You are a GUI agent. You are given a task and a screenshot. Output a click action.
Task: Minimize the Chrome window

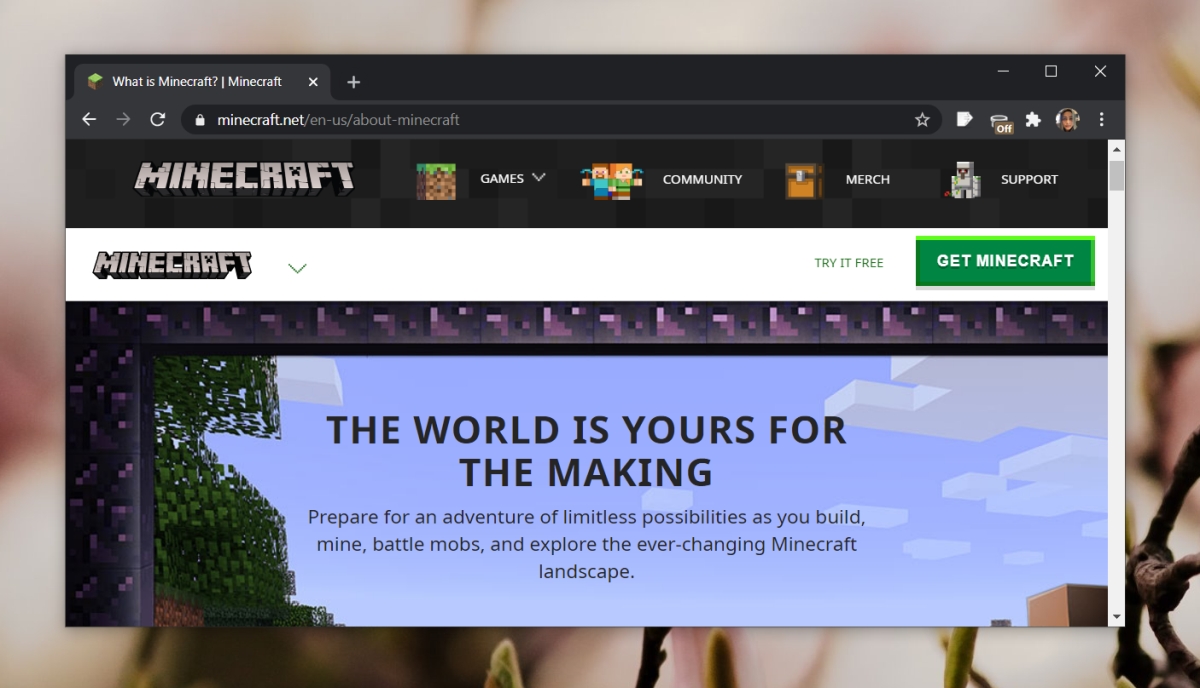1003,71
